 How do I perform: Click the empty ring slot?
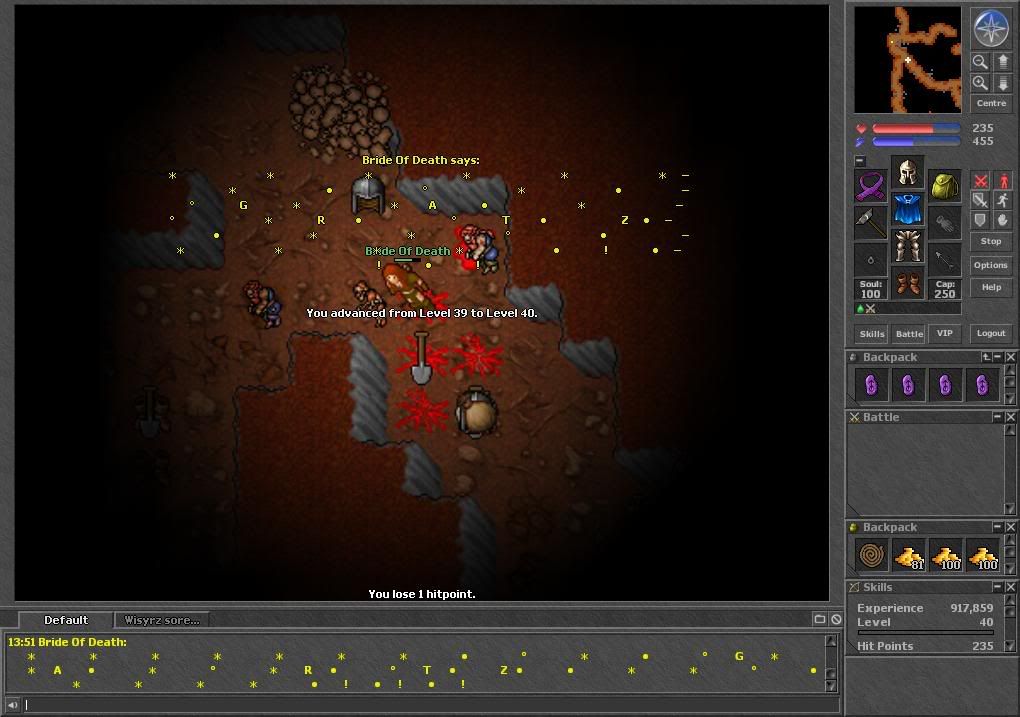[x=870, y=260]
